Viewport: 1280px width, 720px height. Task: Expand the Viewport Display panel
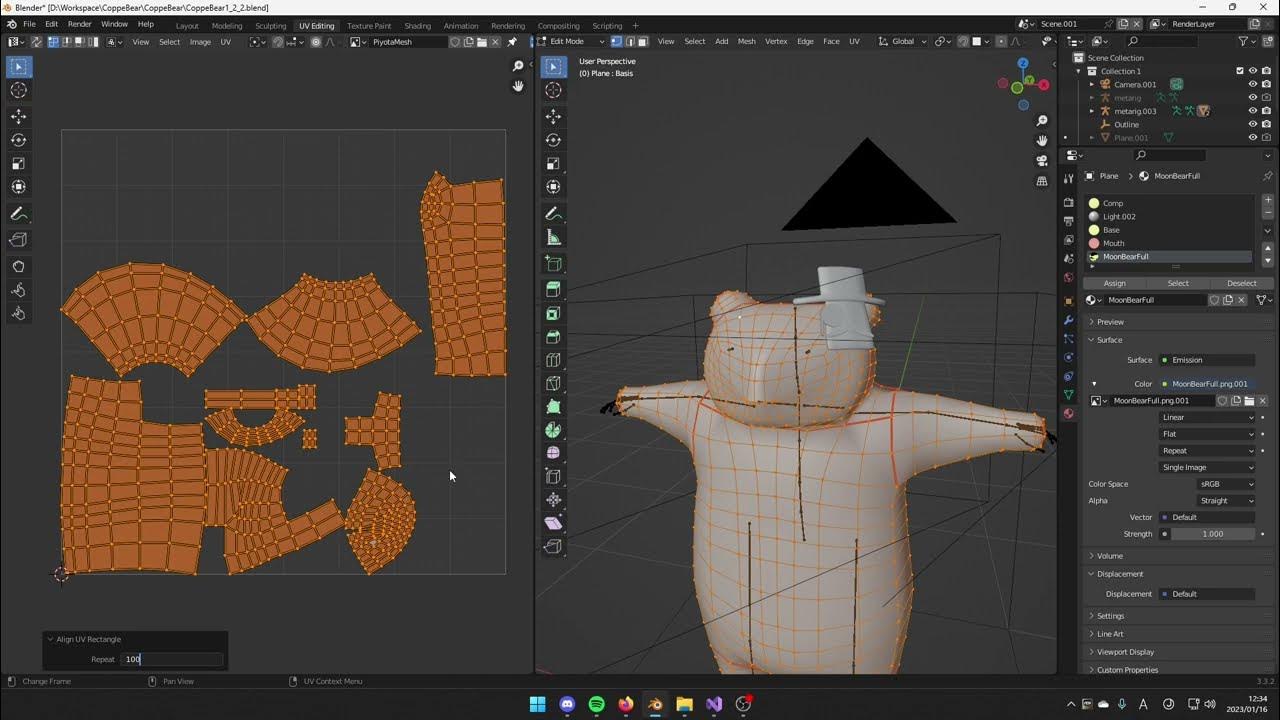(1125, 652)
